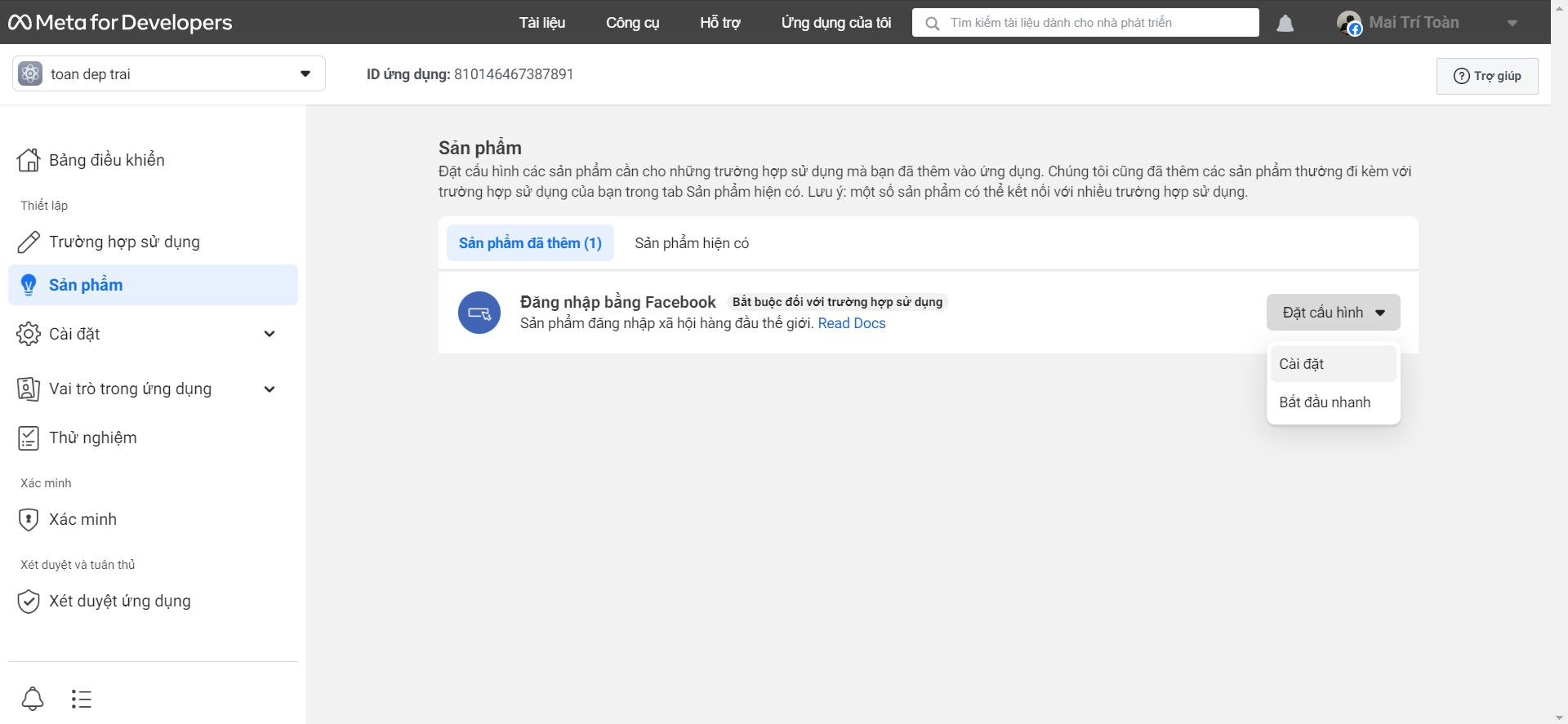Click the badge icon for Vai trò trong ứng dụng
1568x724 pixels.
[x=29, y=389]
